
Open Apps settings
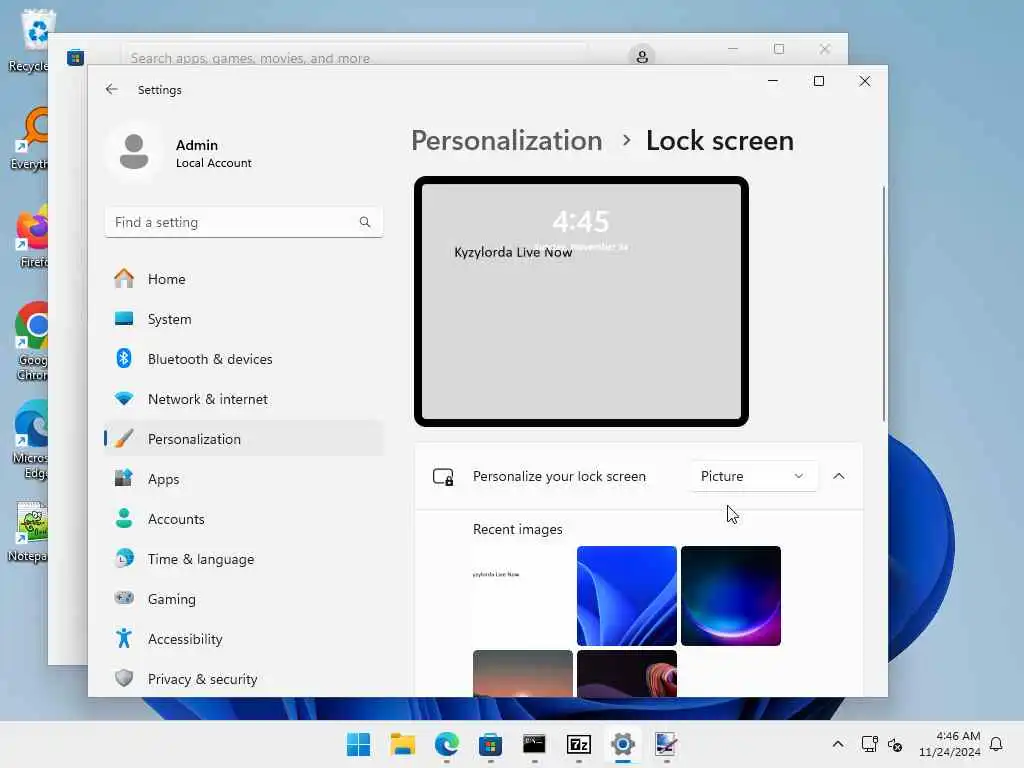coord(243,479)
